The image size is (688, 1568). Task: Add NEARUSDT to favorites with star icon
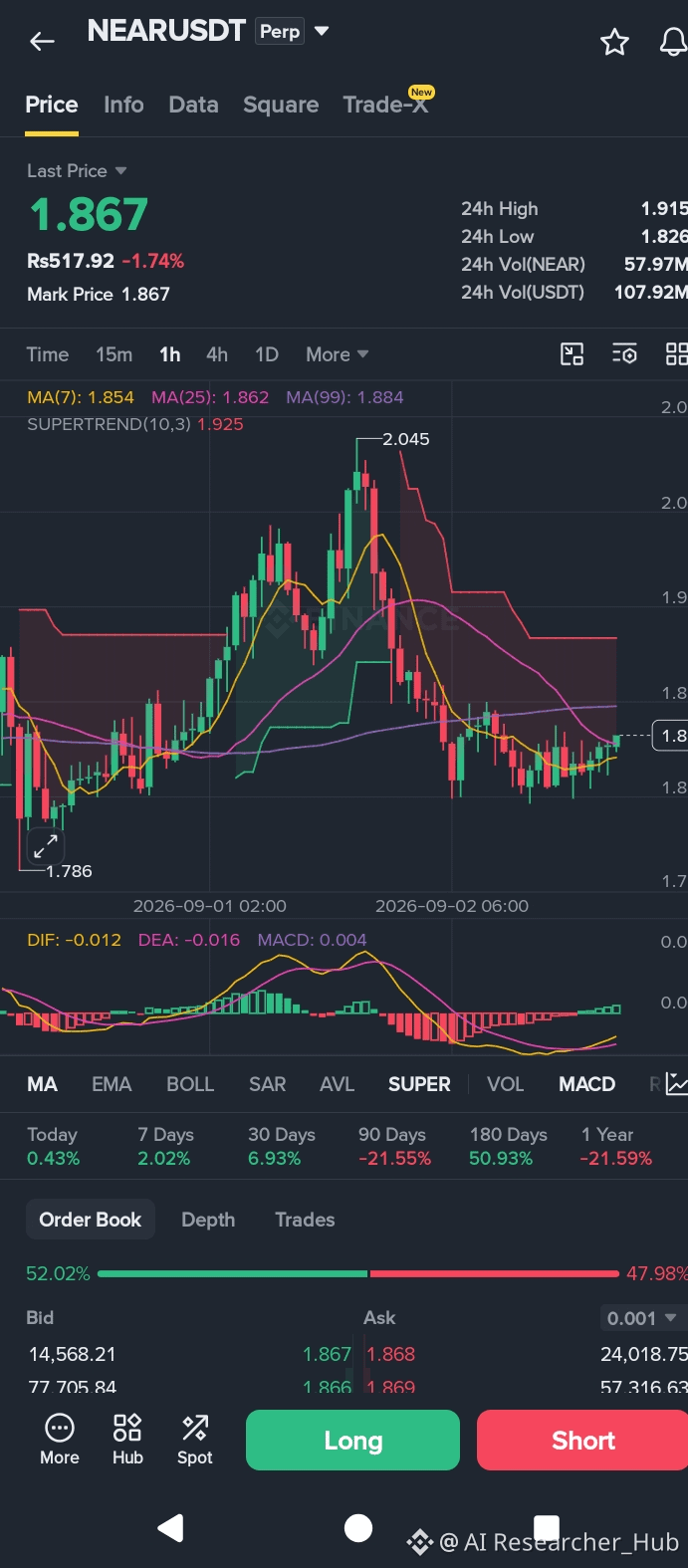point(614,42)
